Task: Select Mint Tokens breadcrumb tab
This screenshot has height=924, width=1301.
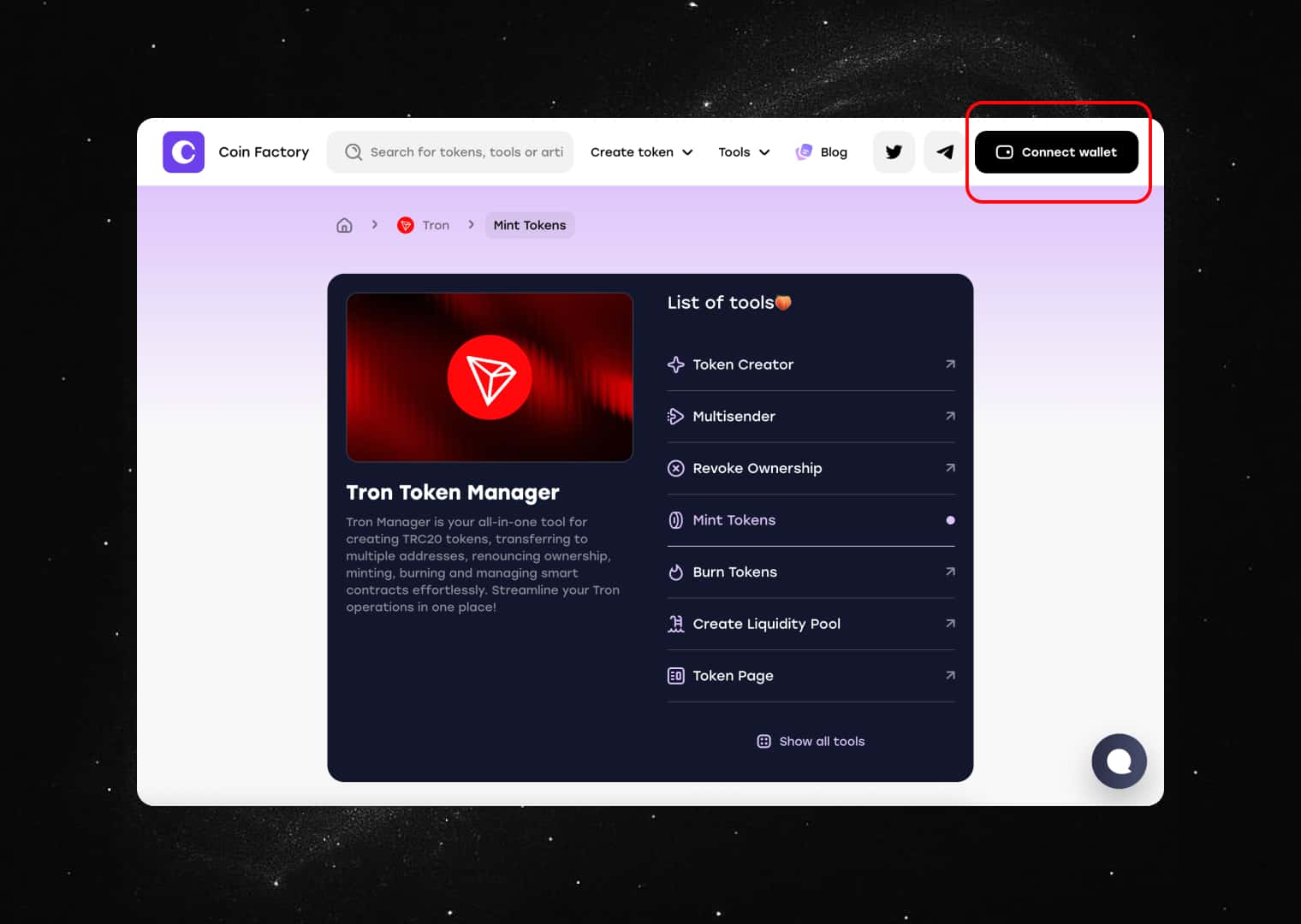Action: click(x=530, y=225)
